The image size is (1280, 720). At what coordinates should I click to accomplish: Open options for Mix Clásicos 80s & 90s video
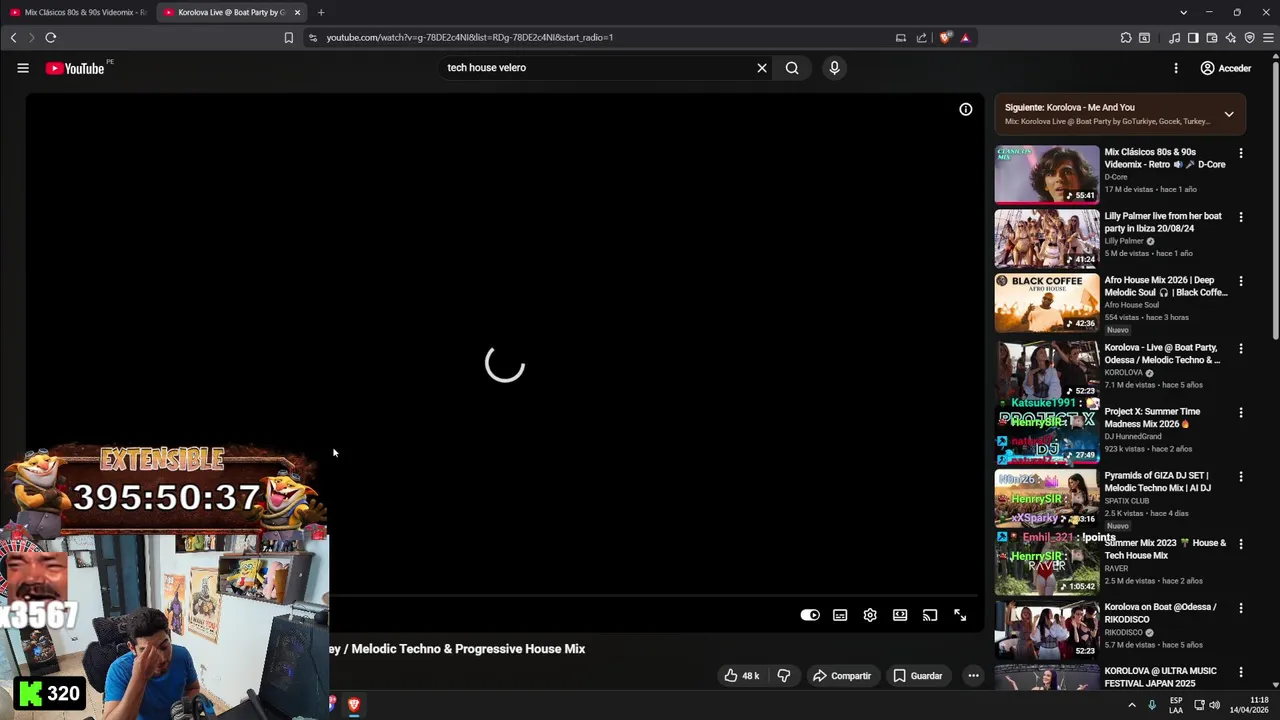coord(1241,153)
